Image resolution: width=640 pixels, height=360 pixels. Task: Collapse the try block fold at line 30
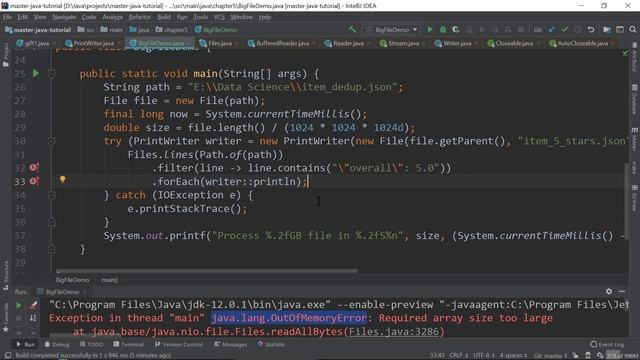[x=51, y=141]
